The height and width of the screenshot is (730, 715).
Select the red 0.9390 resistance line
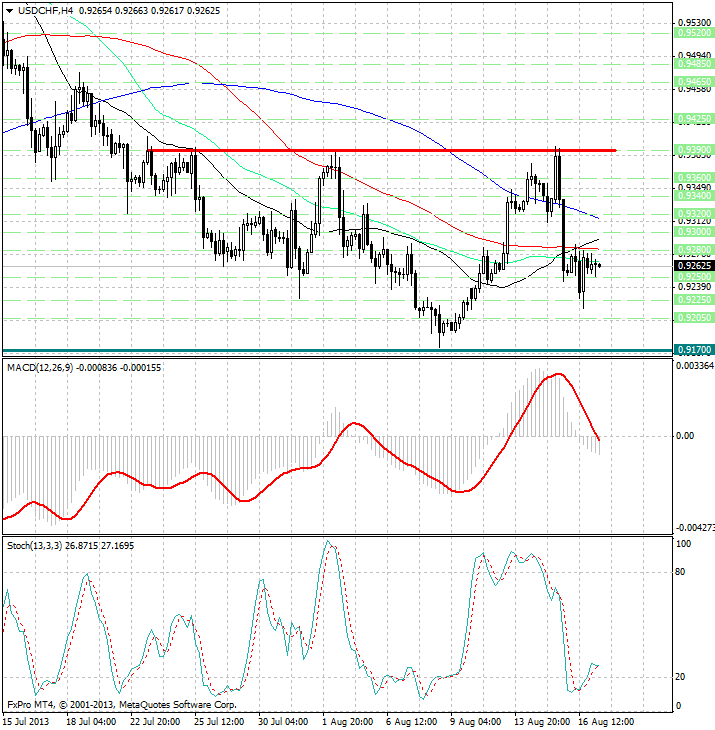pyautogui.click(x=382, y=150)
